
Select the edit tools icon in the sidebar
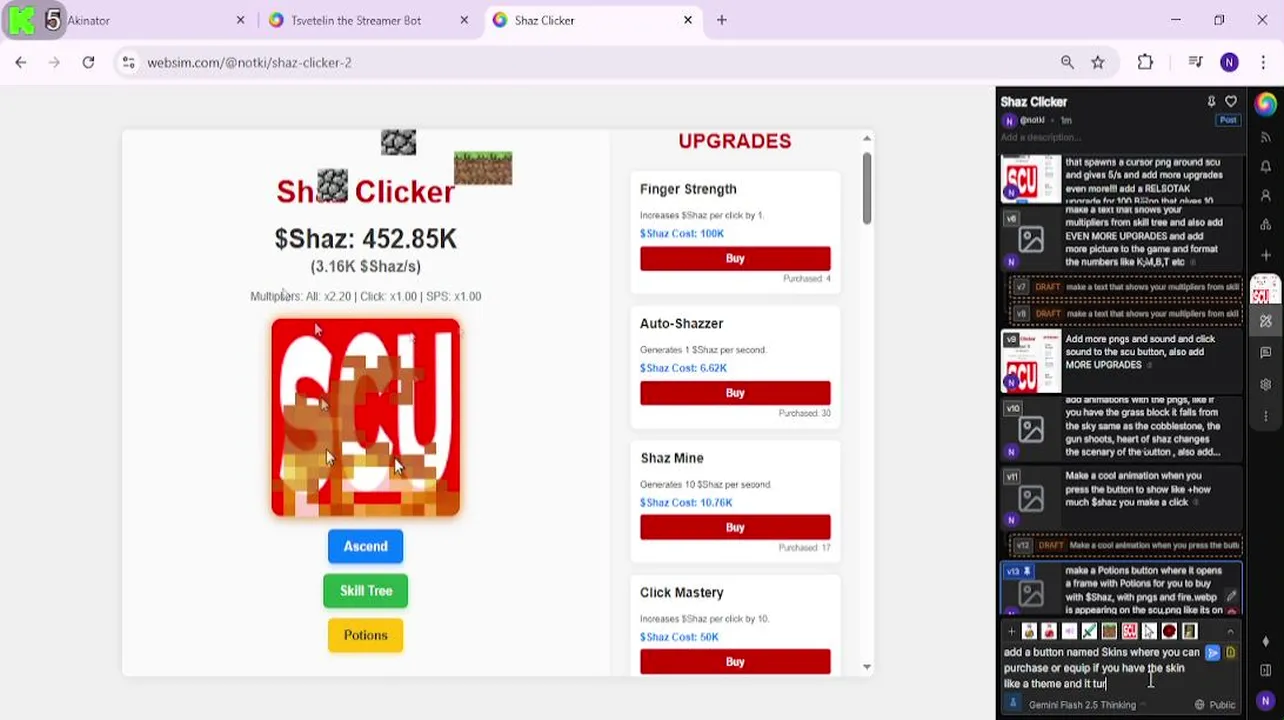tap(1266, 322)
